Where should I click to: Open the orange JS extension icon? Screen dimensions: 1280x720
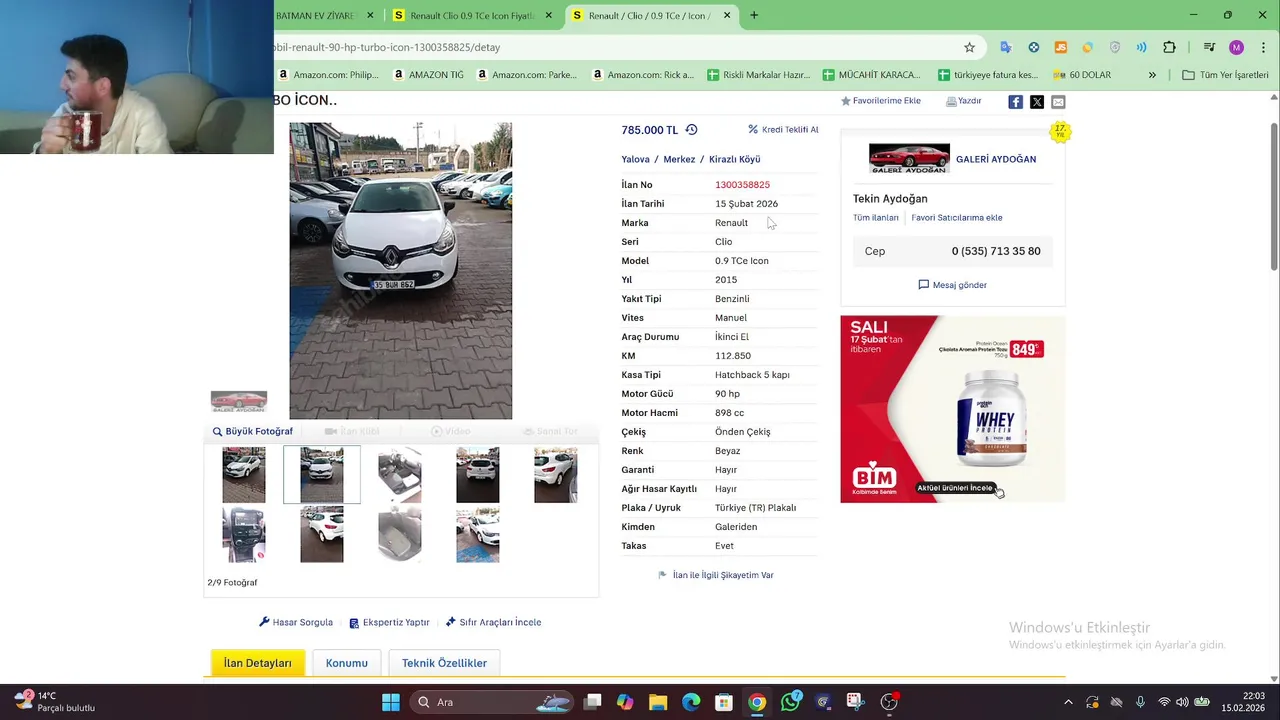[1061, 47]
